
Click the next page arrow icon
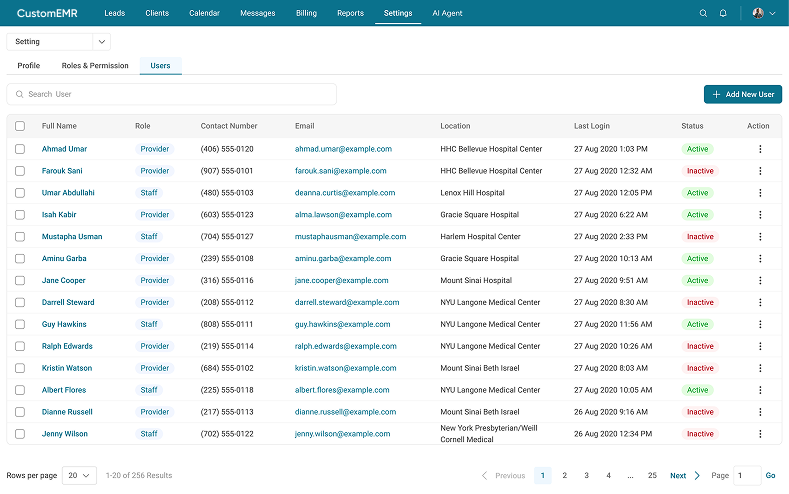(697, 476)
